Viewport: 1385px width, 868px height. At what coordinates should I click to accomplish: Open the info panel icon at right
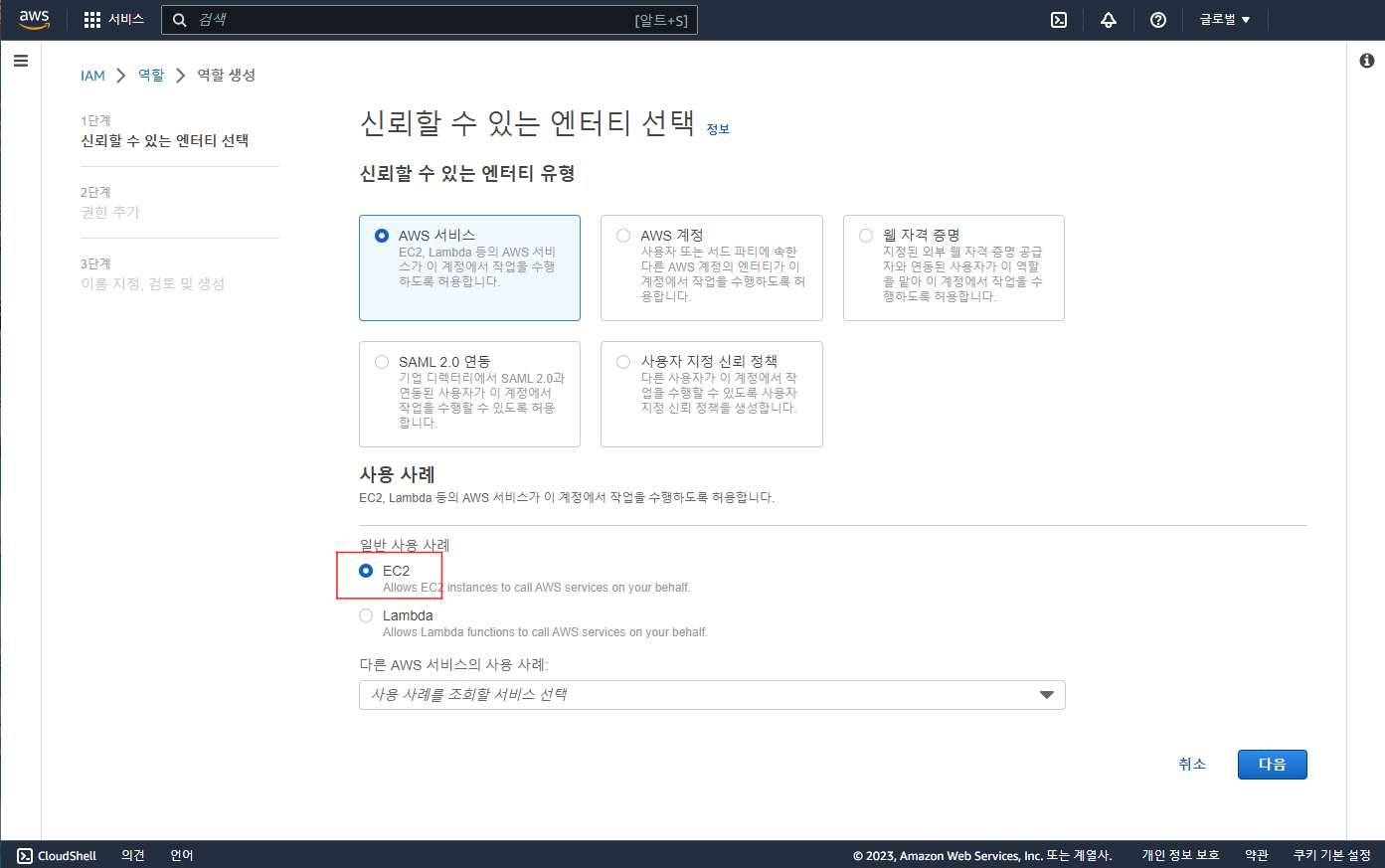pos(1366,61)
